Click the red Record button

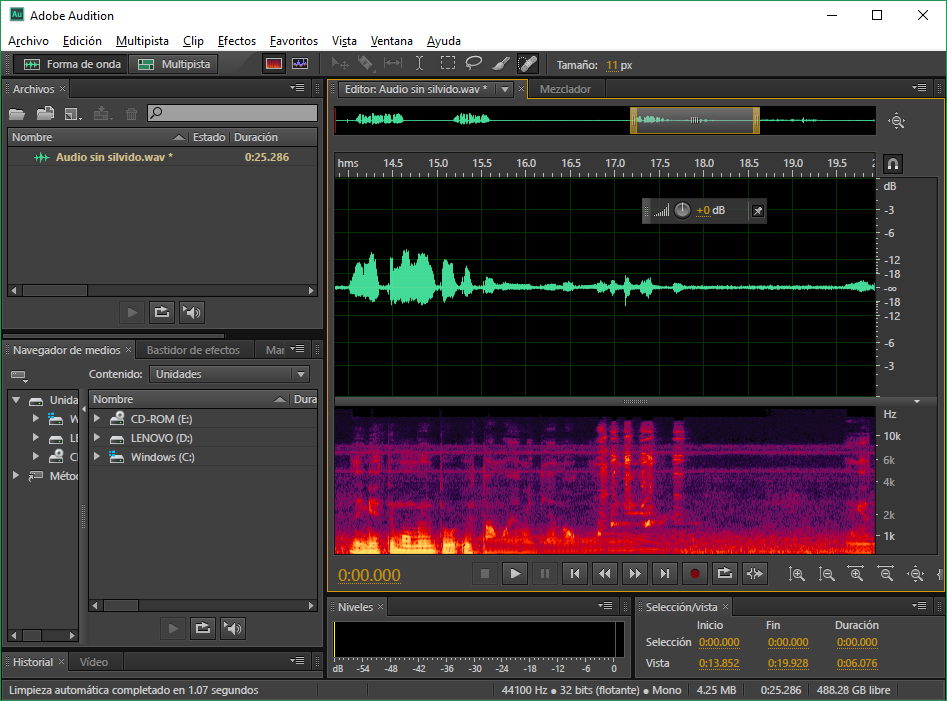click(x=695, y=574)
